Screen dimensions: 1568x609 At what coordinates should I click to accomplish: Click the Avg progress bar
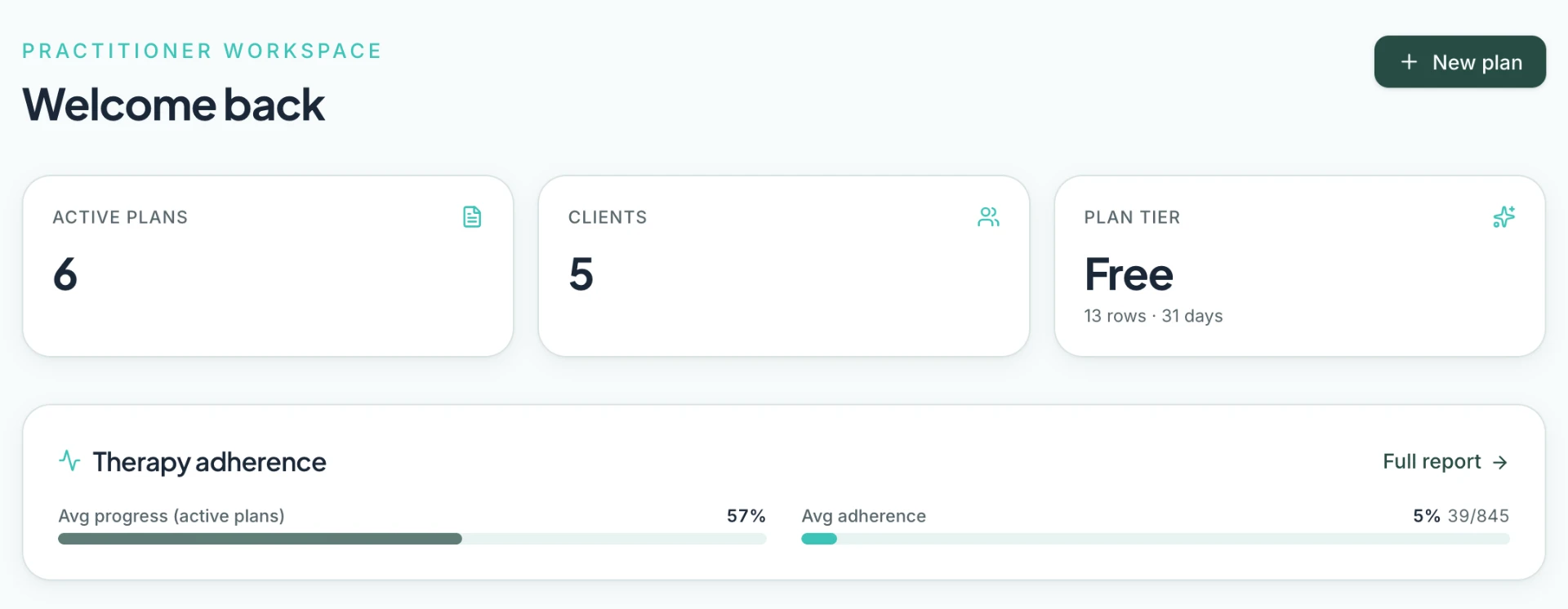click(x=412, y=539)
